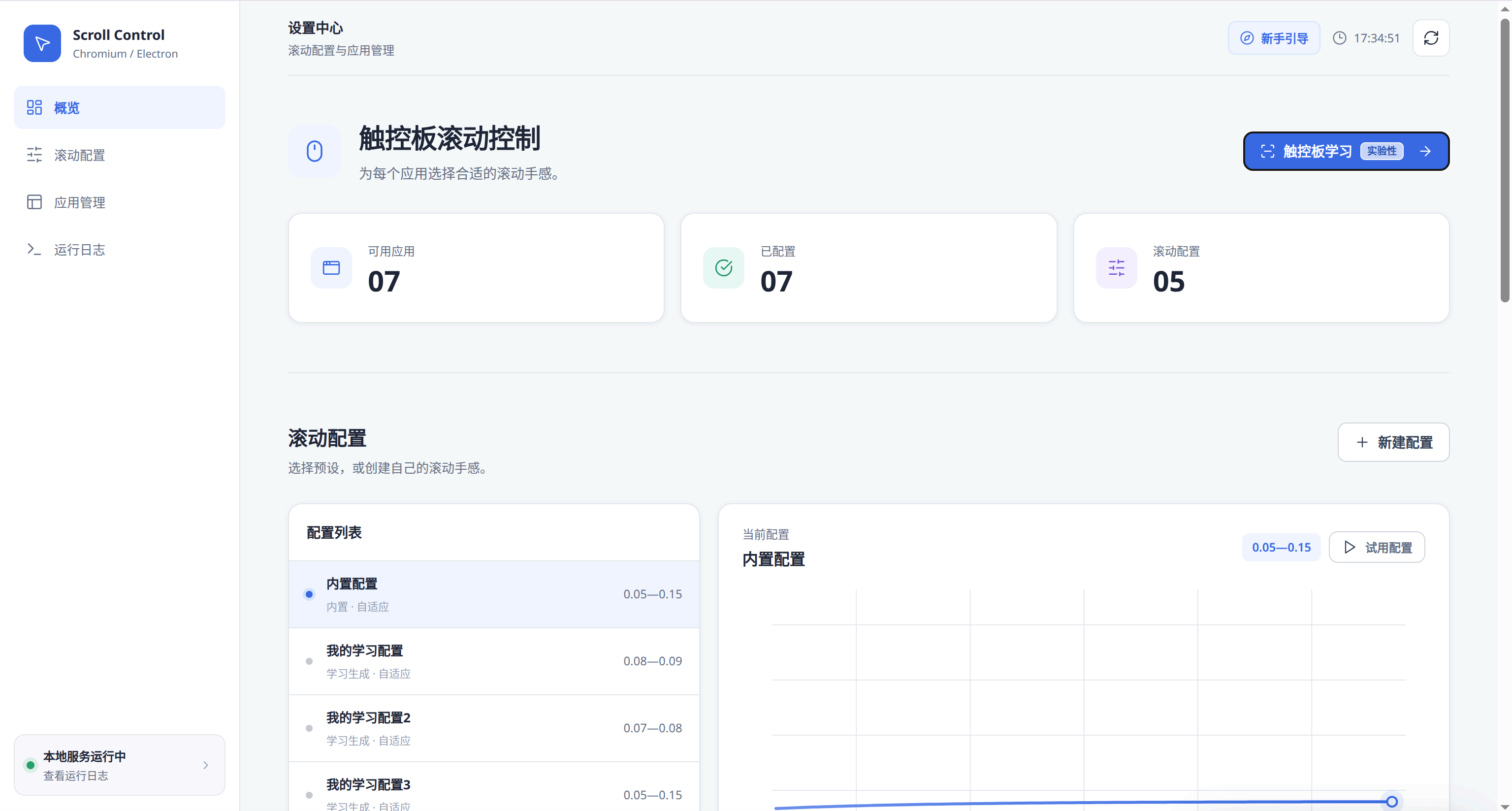
Task: Select the 内置配置 radio dot
Action: 309,594
